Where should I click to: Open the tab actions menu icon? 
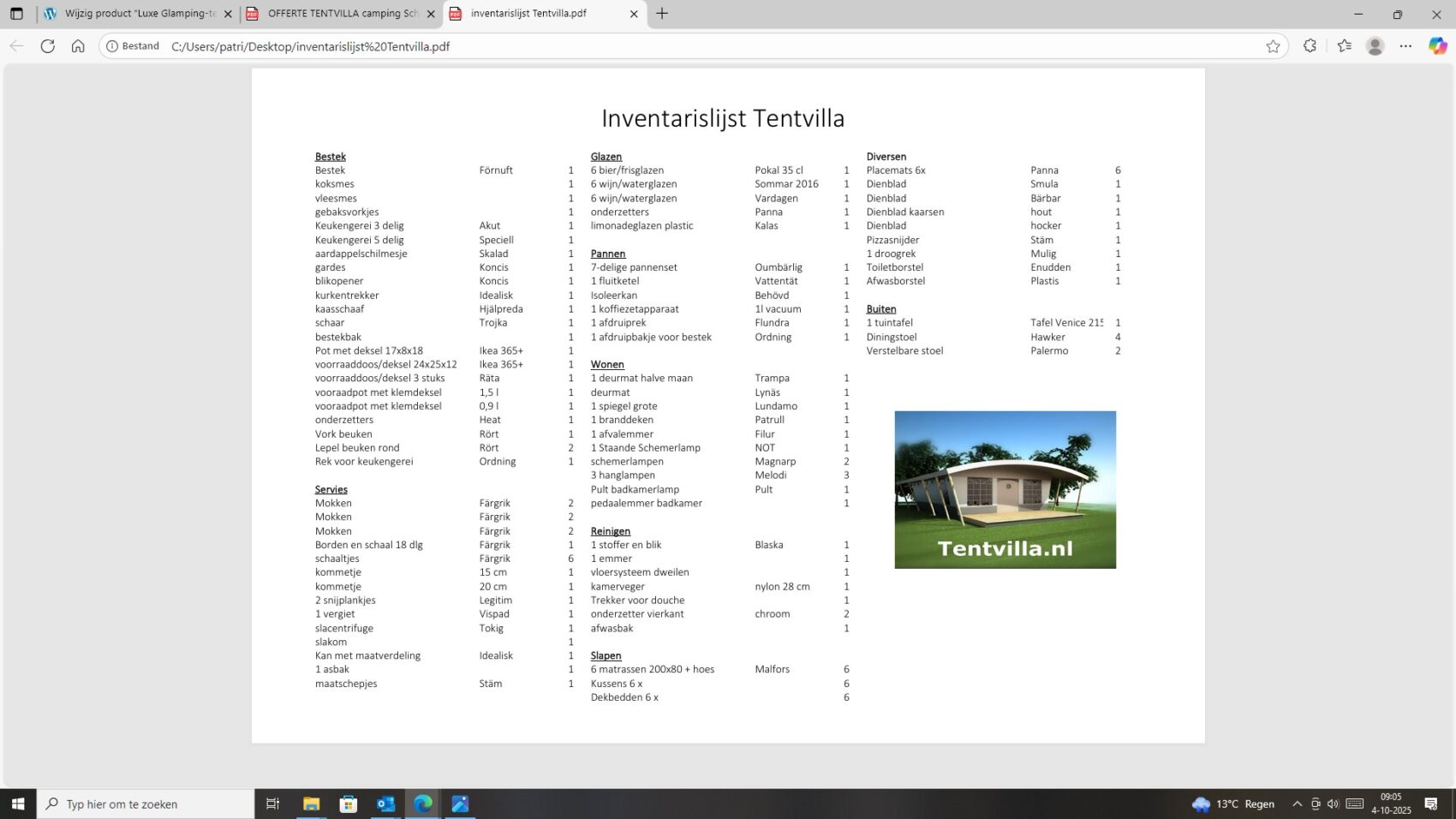click(x=16, y=14)
